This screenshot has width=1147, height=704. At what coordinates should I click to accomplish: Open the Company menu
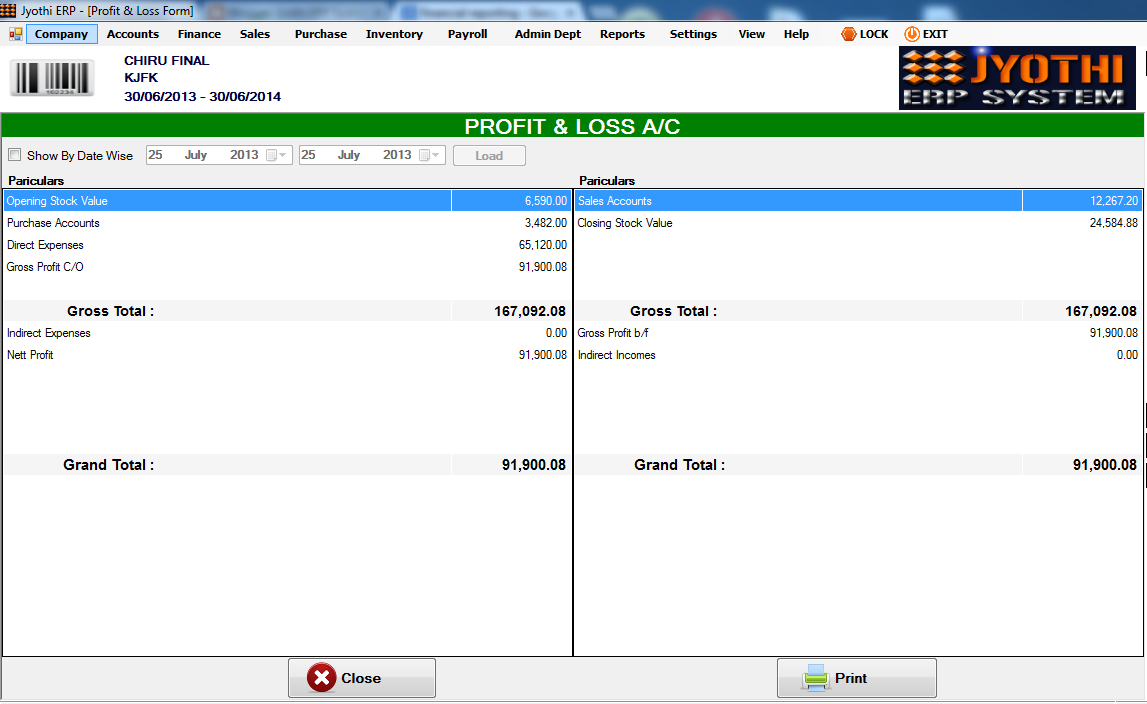[x=61, y=33]
